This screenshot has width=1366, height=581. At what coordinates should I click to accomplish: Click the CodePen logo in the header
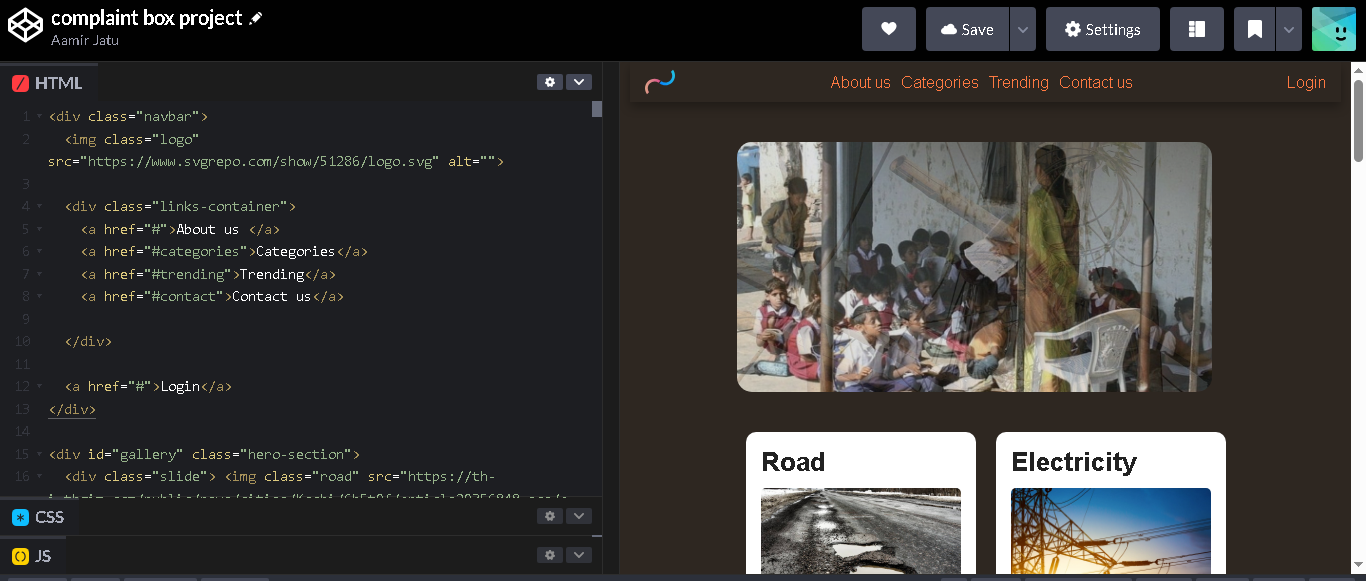pos(25,27)
